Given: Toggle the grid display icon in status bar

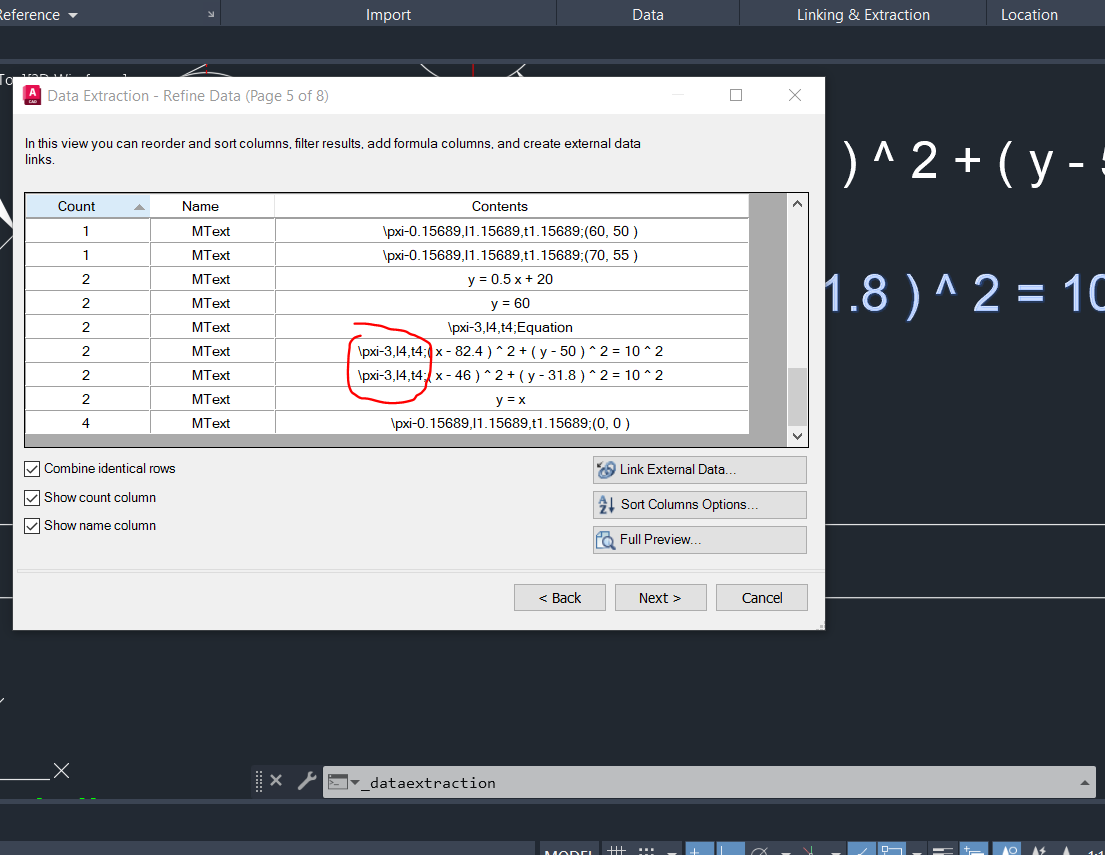Looking at the screenshot, I should click(x=617, y=850).
